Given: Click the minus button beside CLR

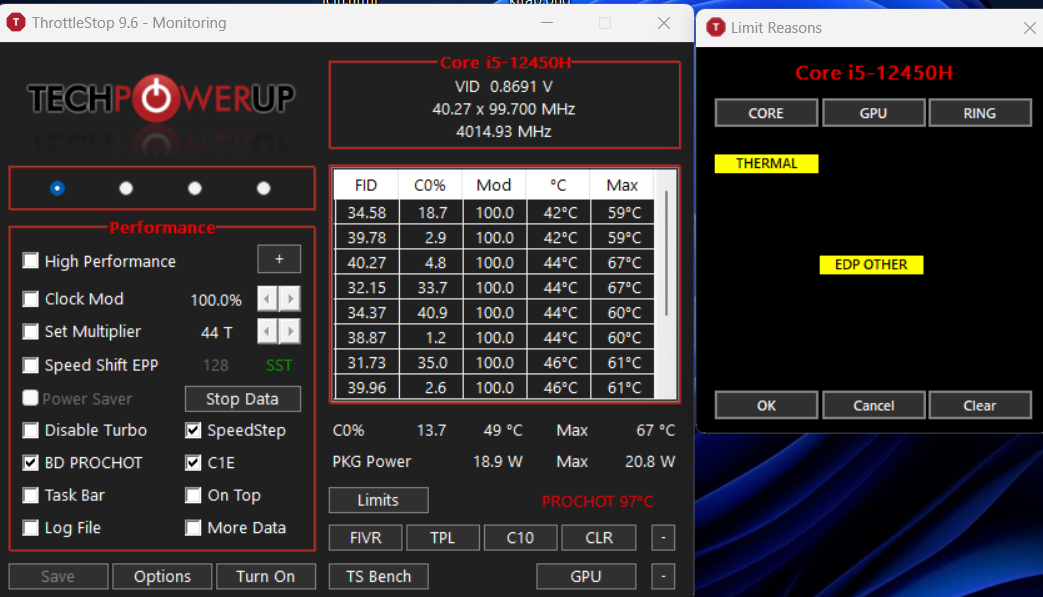Looking at the screenshot, I should (x=663, y=538).
